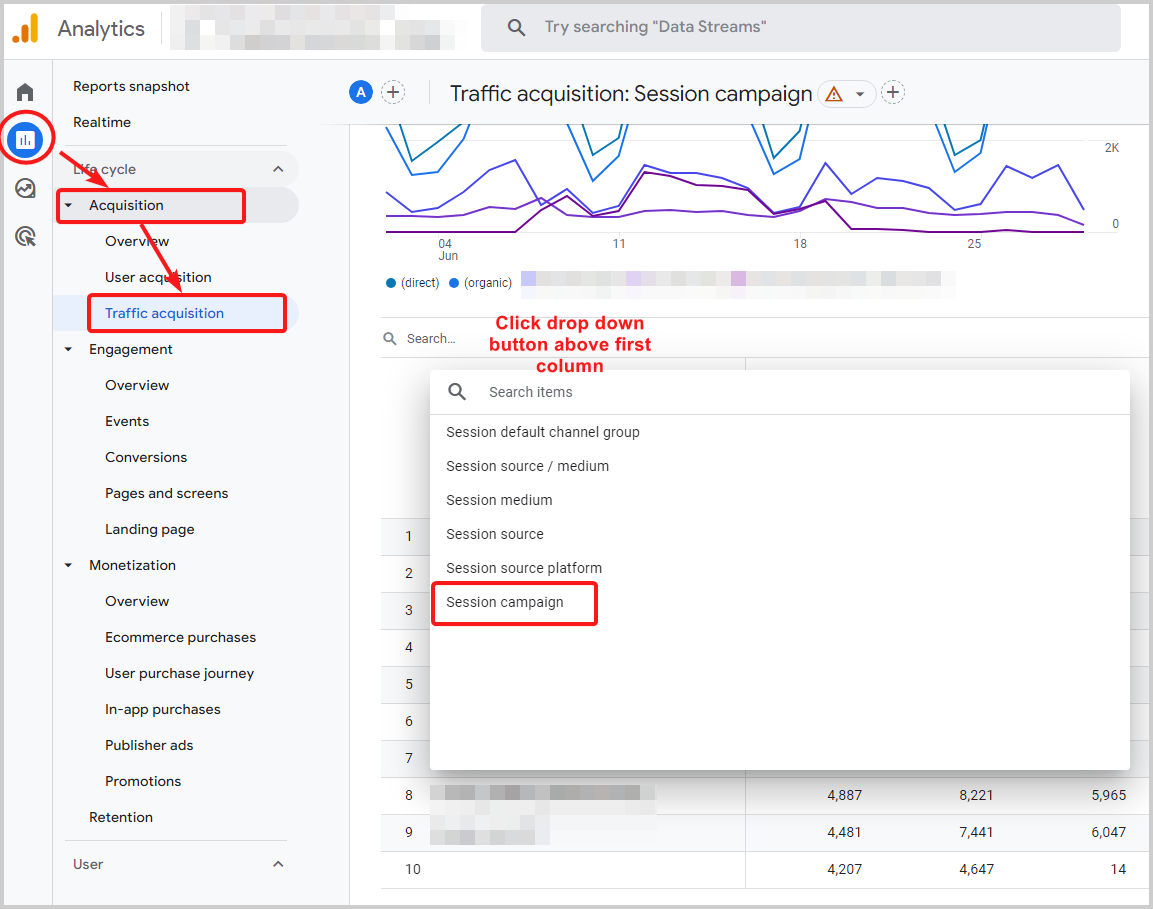
Task: Open Pages and screens report
Action: pyautogui.click(x=166, y=493)
